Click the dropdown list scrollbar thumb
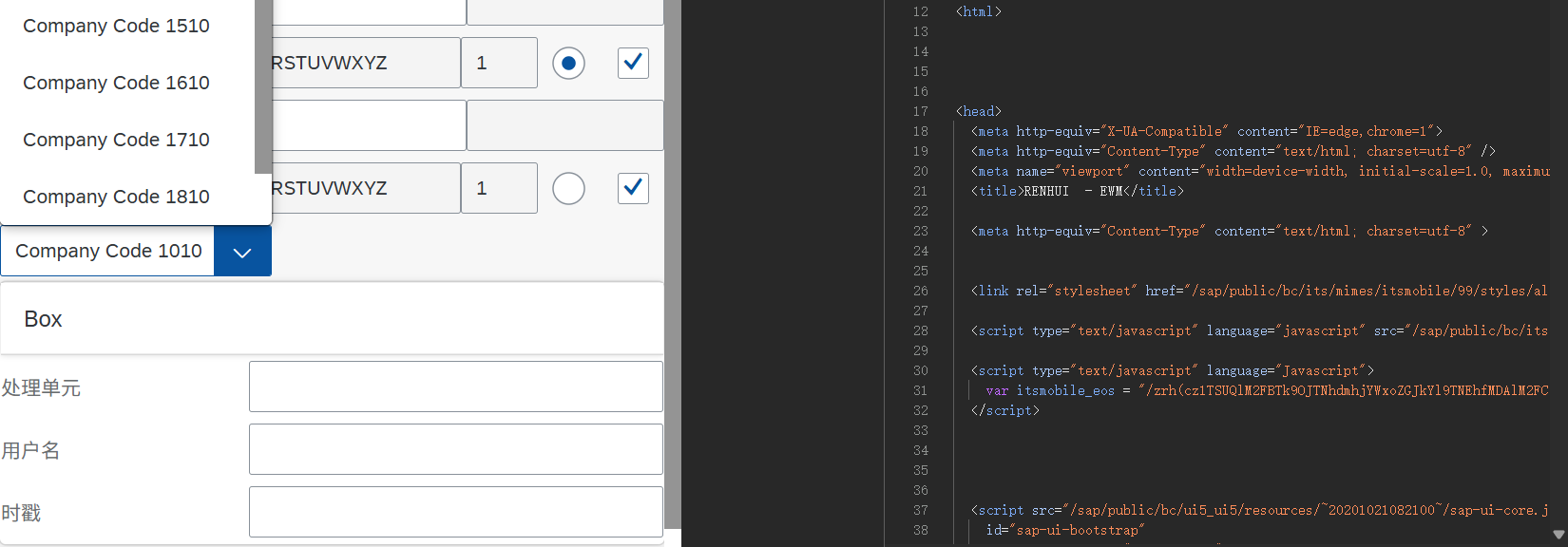The image size is (1568, 547). tap(263, 86)
